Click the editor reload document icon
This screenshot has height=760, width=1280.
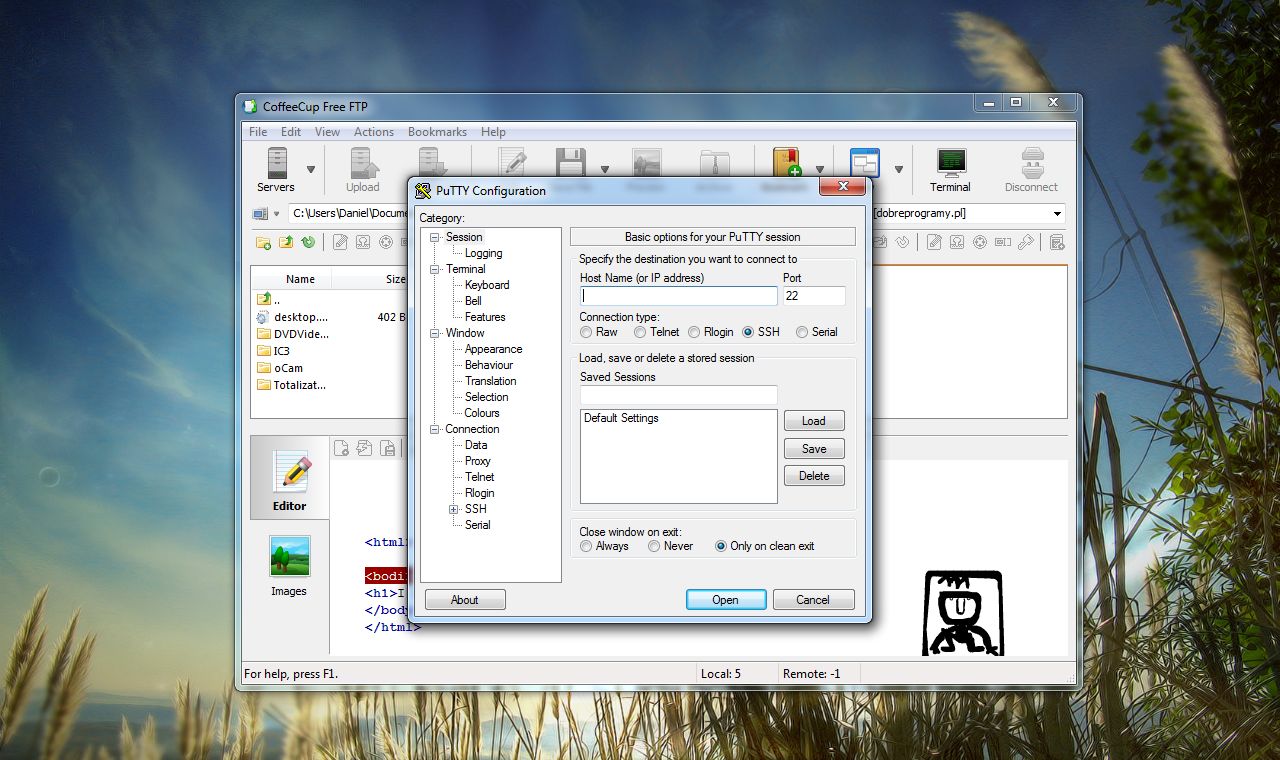pyautogui.click(x=364, y=448)
